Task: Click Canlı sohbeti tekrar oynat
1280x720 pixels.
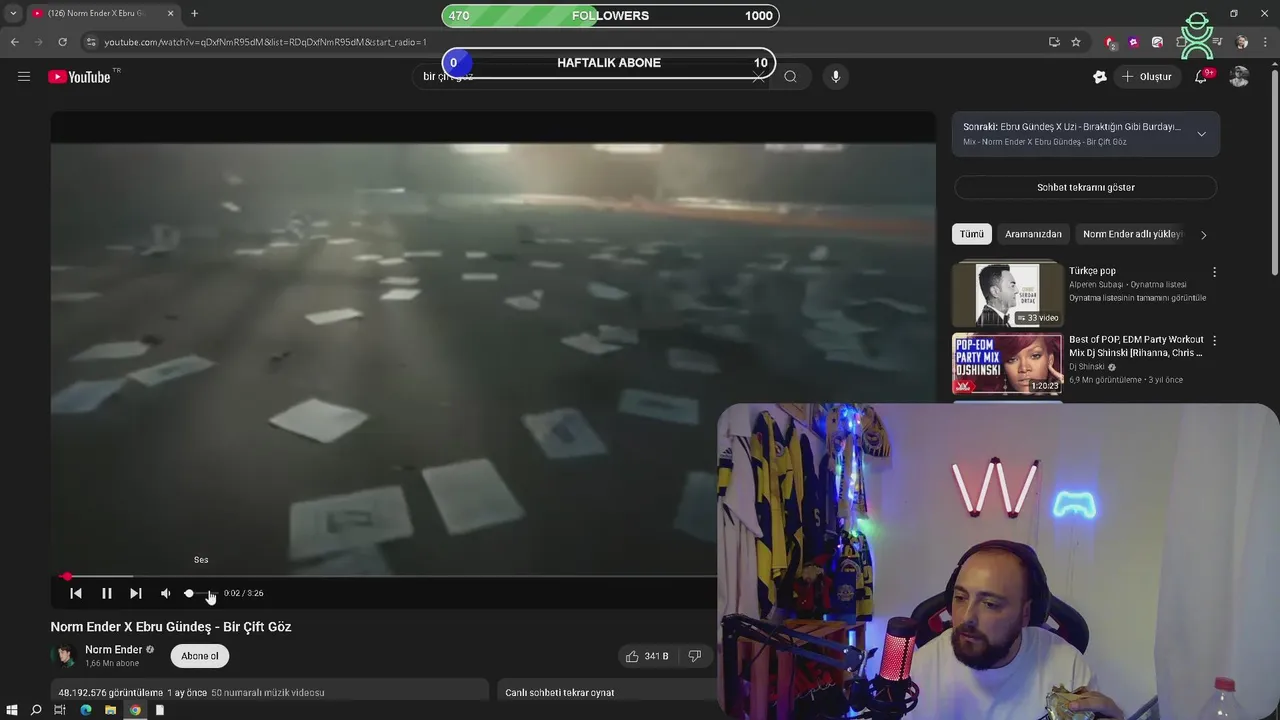Action: 560,692
